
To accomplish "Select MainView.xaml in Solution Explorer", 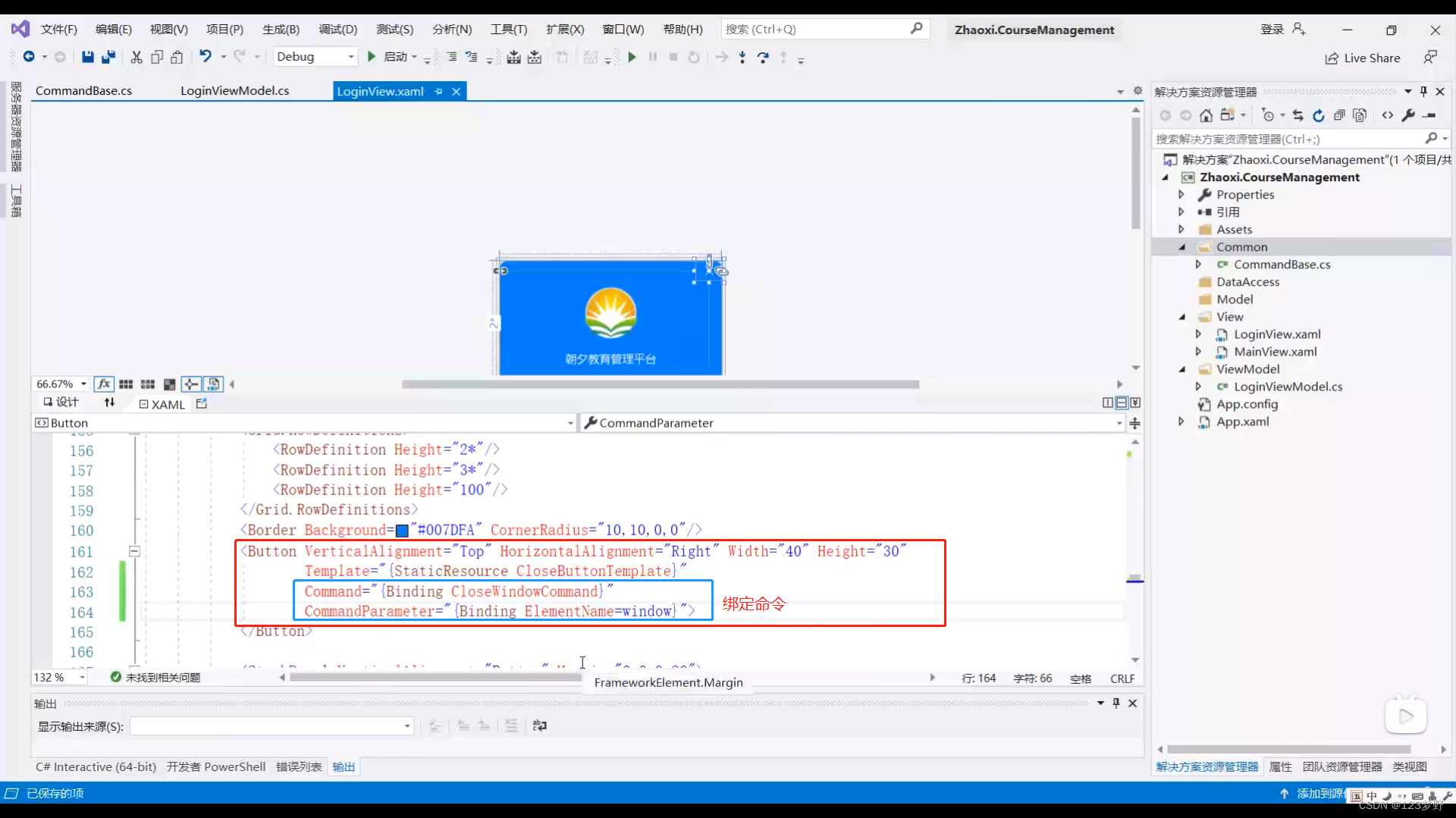I will (x=1276, y=352).
